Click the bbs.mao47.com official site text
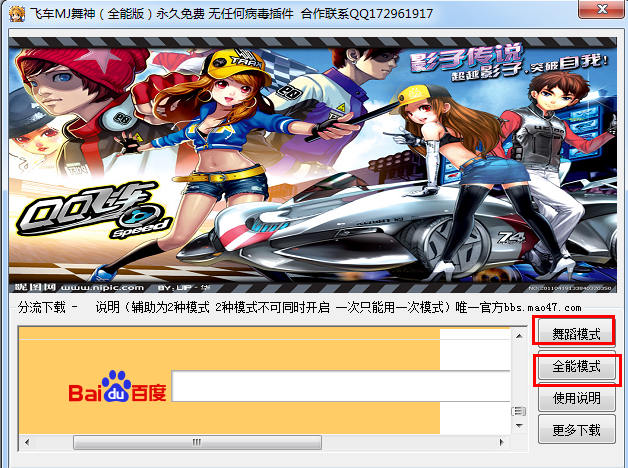 [x=543, y=307]
